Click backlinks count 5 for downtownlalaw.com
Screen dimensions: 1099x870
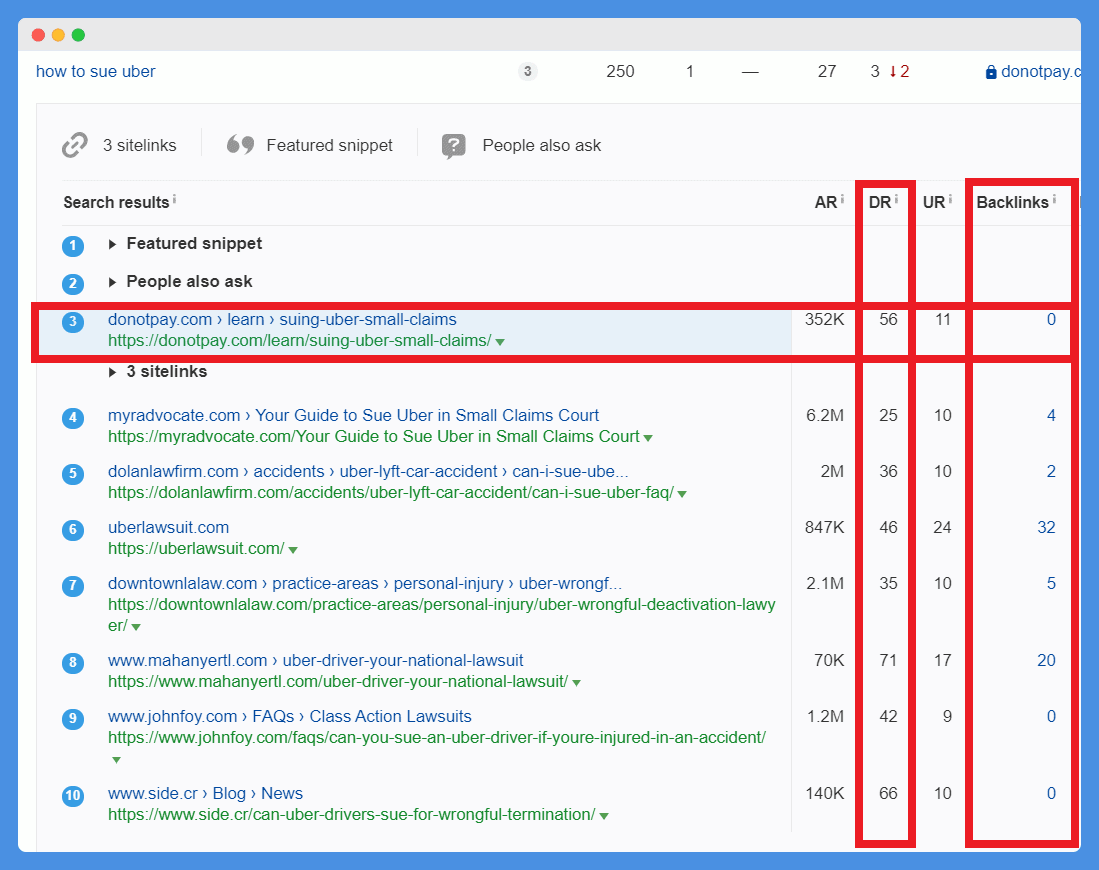pos(1051,584)
